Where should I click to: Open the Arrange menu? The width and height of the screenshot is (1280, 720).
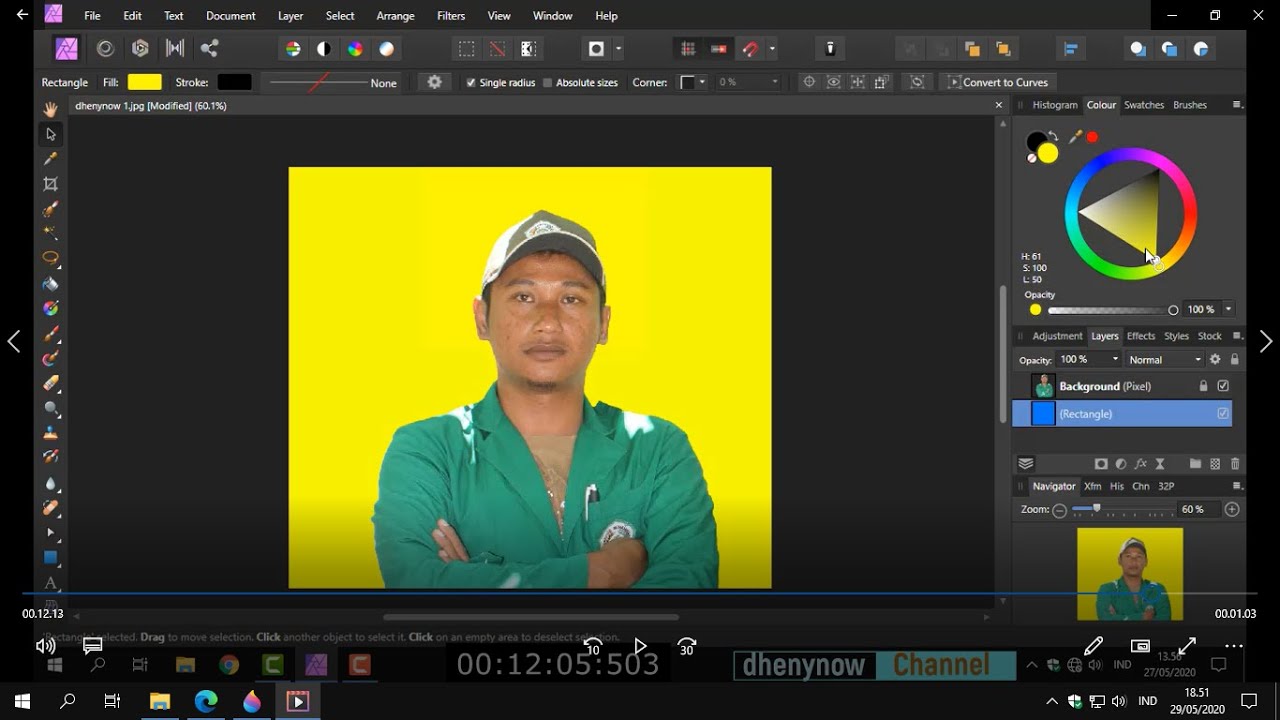tap(395, 16)
